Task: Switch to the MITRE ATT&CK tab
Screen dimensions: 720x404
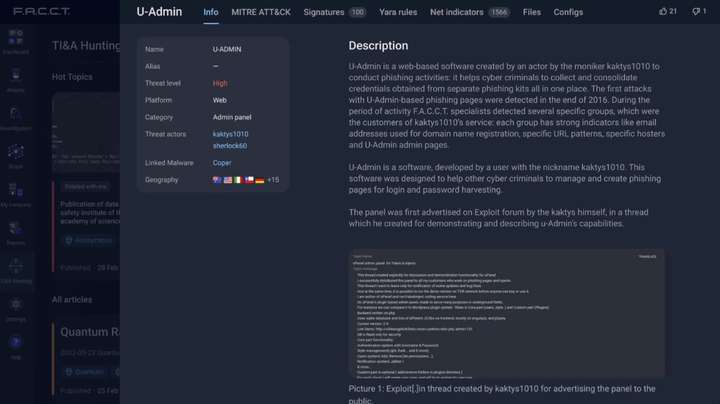Action: pos(261,12)
